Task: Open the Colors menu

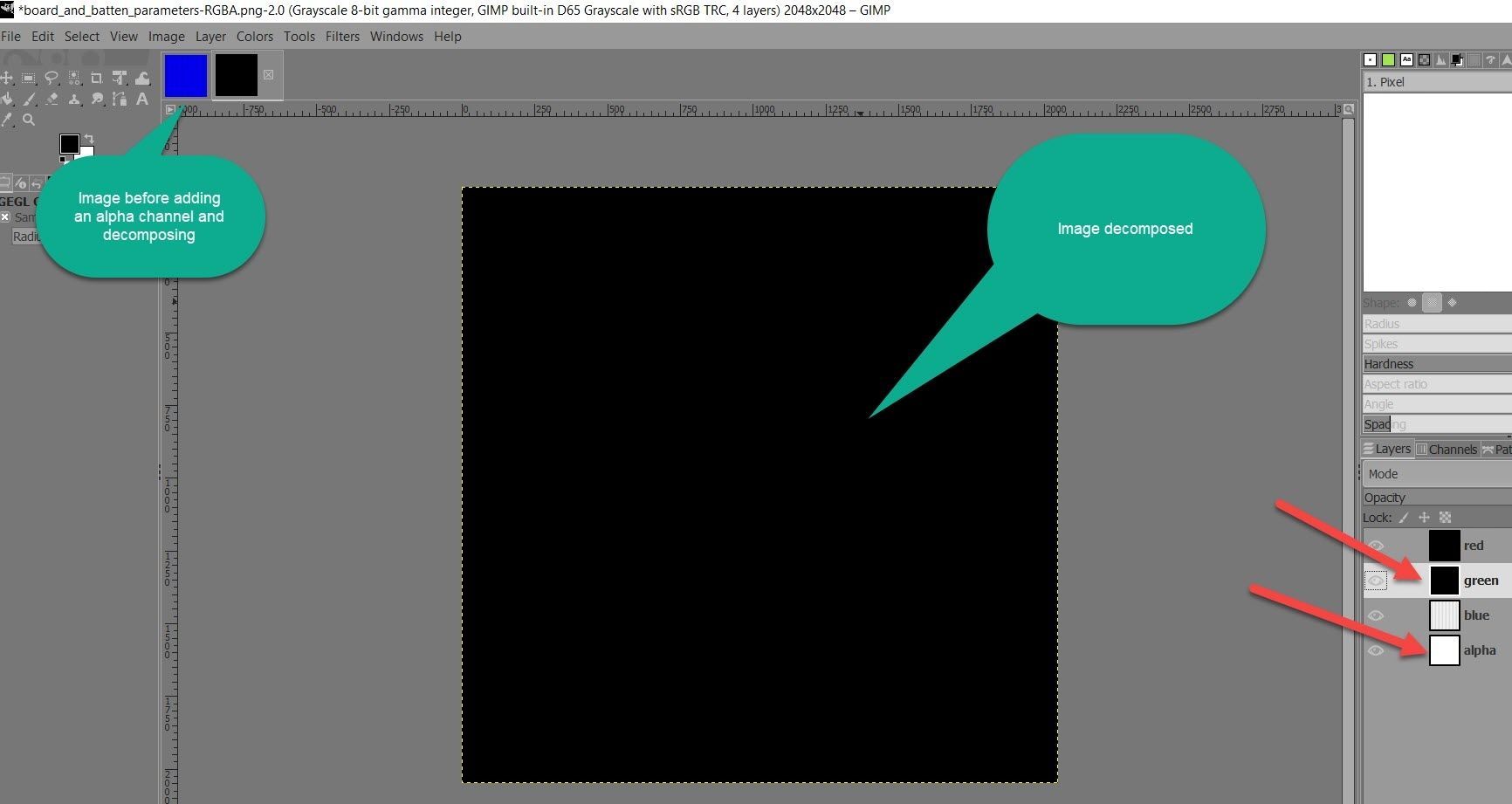Action: point(254,37)
